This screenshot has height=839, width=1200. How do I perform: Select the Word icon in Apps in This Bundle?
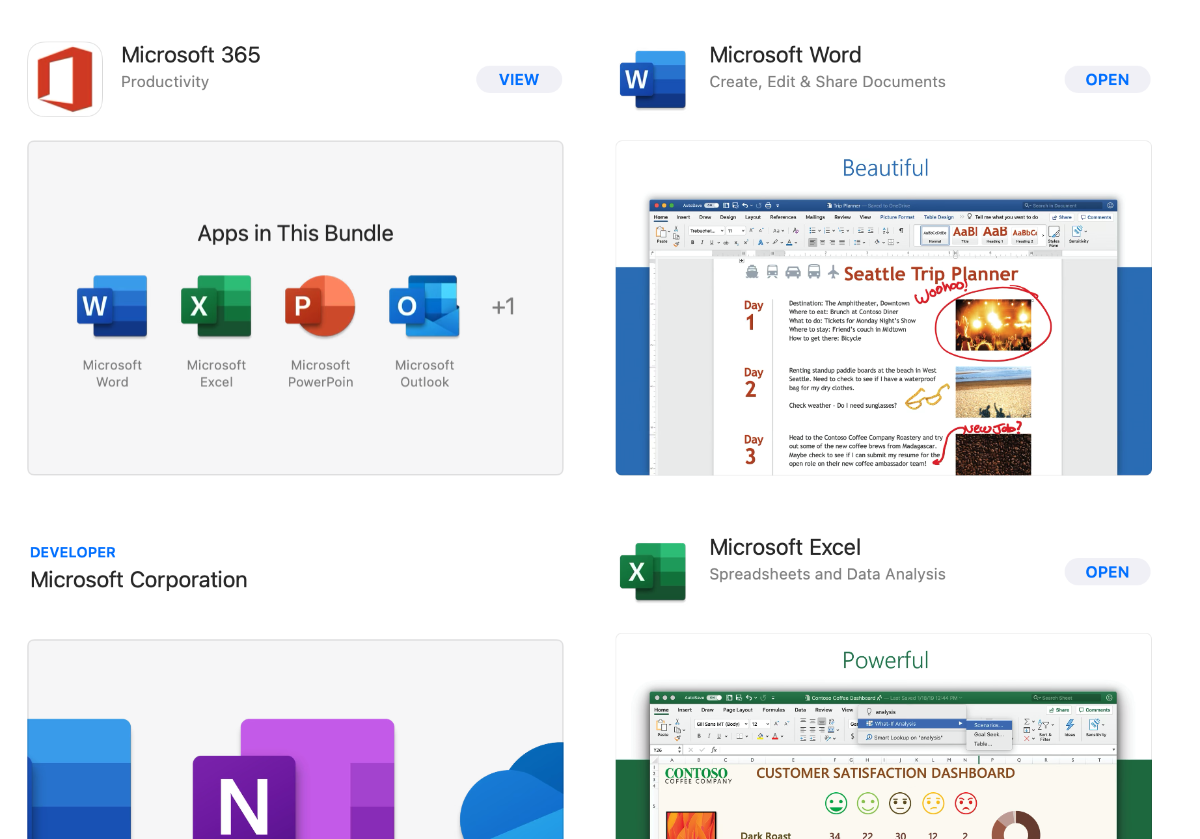click(x=112, y=306)
